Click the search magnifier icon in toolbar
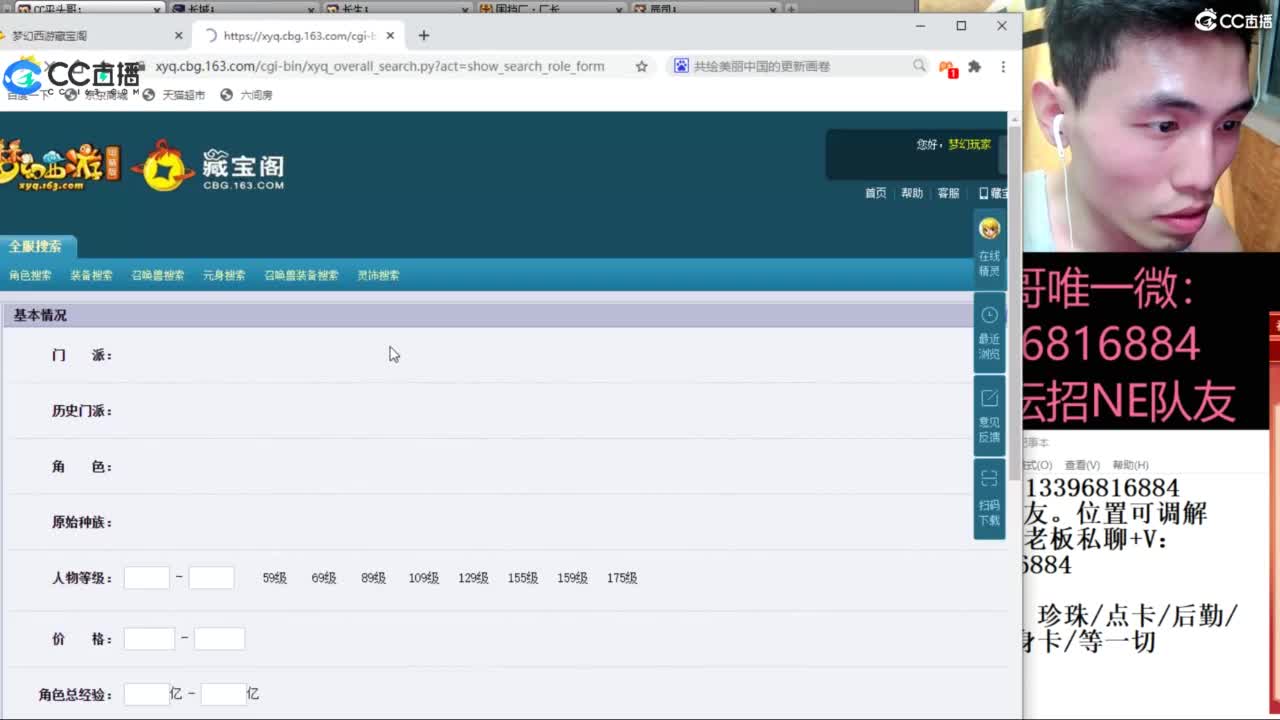Image resolution: width=1280 pixels, height=720 pixels. [919, 66]
